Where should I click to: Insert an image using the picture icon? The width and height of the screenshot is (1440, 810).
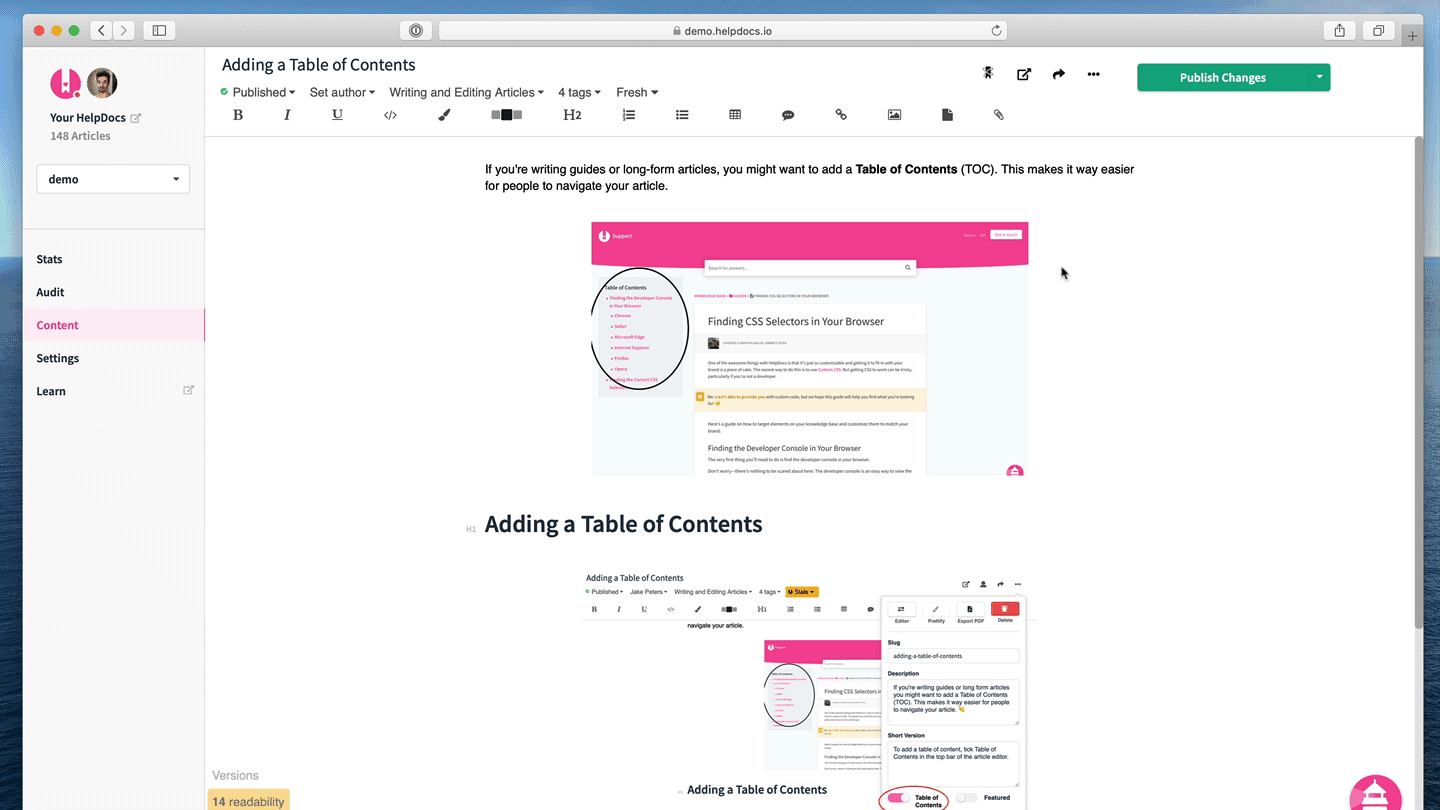894,115
